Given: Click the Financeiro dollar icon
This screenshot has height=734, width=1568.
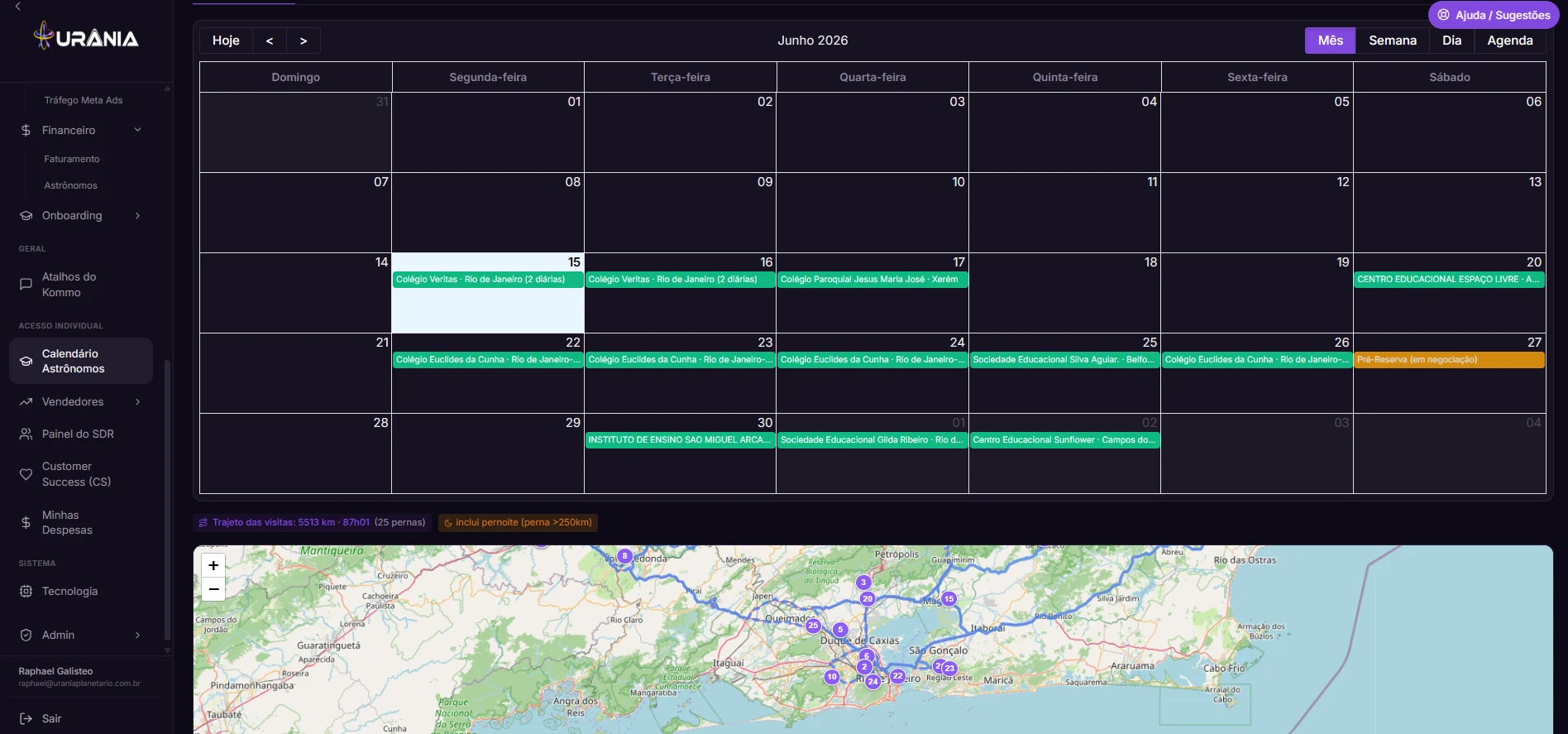Looking at the screenshot, I should (26, 130).
